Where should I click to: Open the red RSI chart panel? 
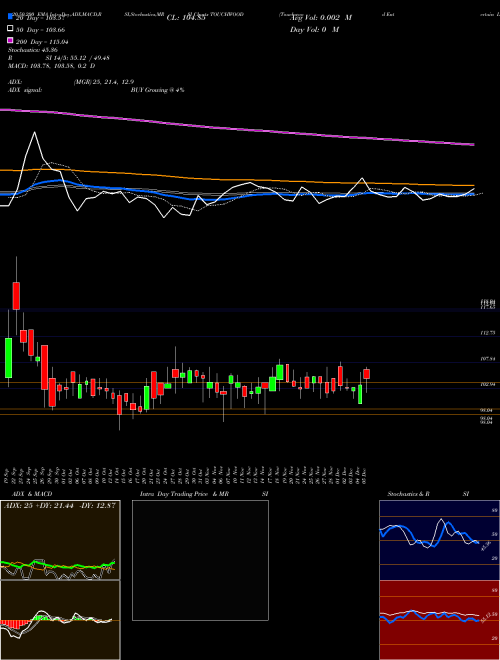pos(439,620)
